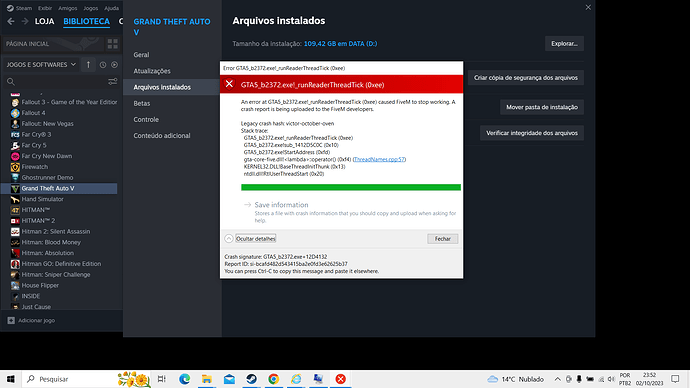Expand the JOGOS E SOFTWARES dropdown
The height and width of the screenshot is (388, 690).
[41, 65]
